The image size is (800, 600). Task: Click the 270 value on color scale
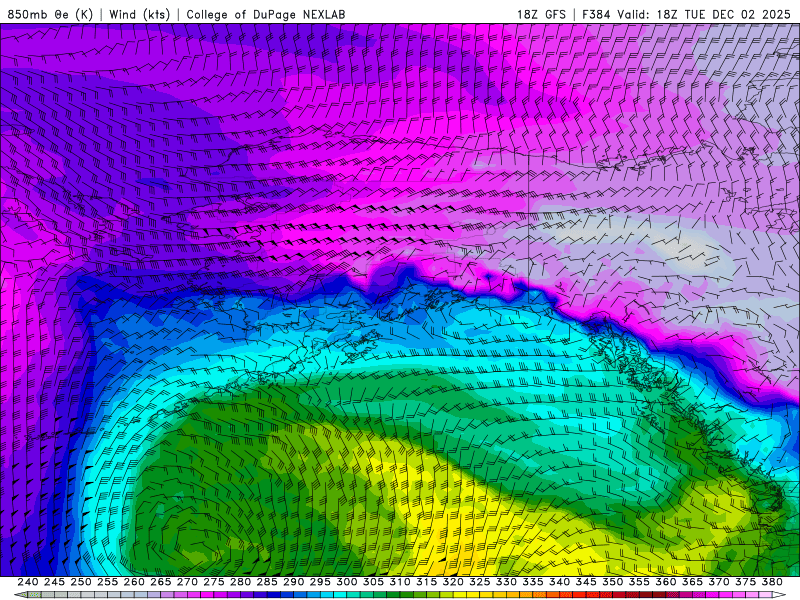tap(187, 582)
